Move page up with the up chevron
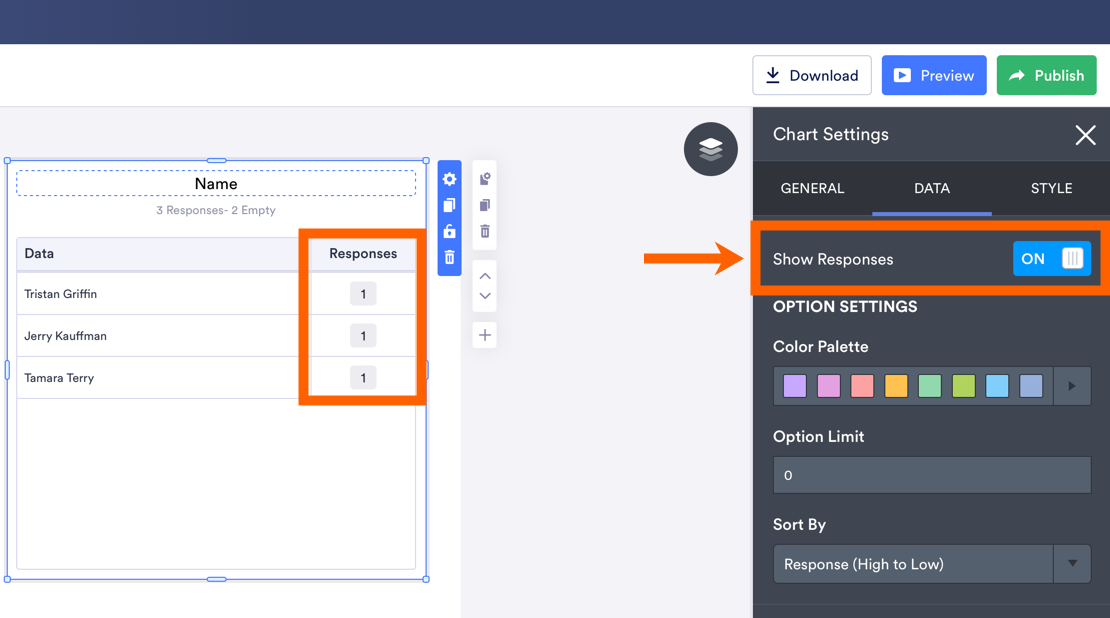The image size is (1110, 618). tap(485, 276)
